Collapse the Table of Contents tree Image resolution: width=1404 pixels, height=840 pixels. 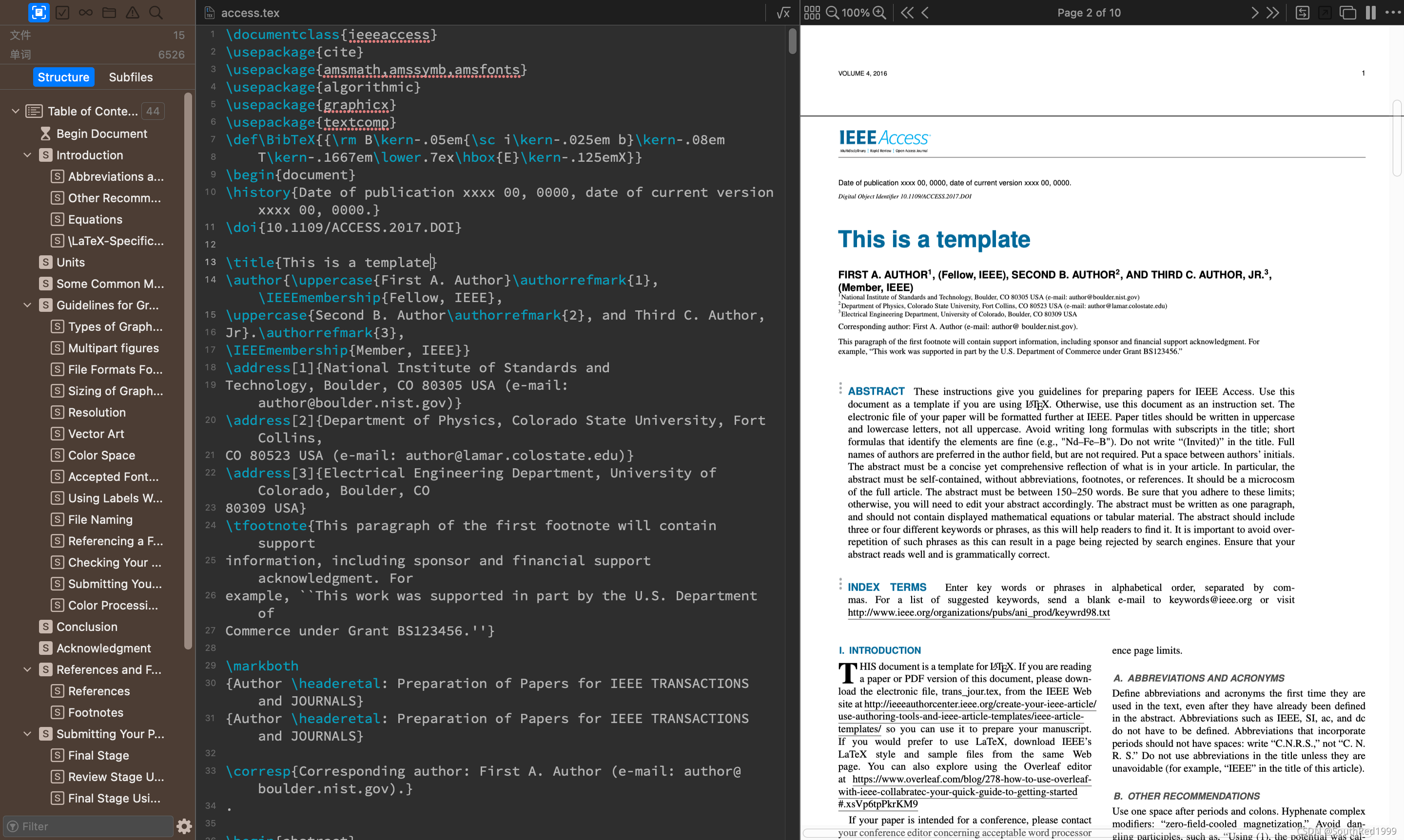(15, 111)
